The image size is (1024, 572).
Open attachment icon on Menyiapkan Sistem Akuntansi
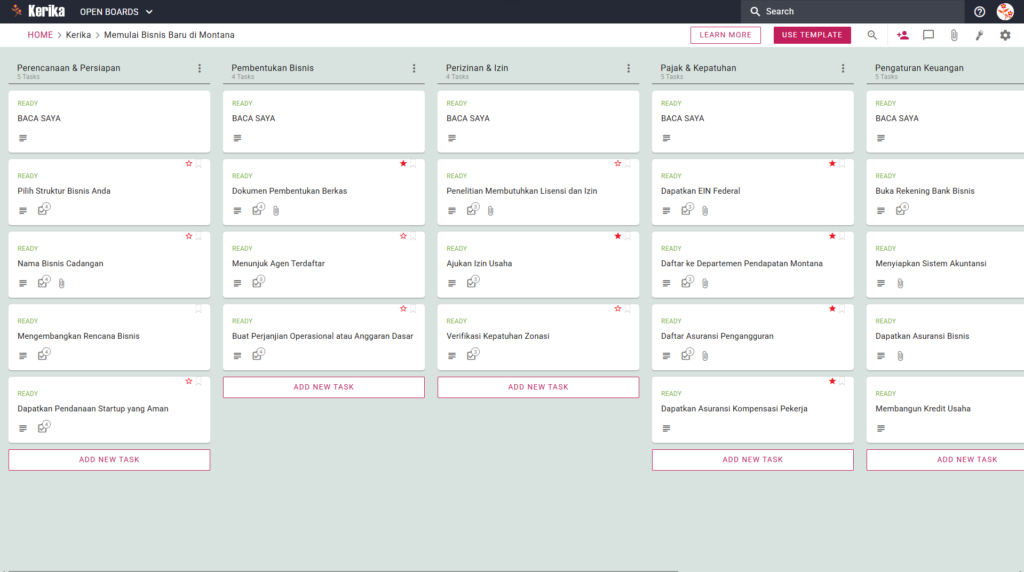click(x=900, y=283)
